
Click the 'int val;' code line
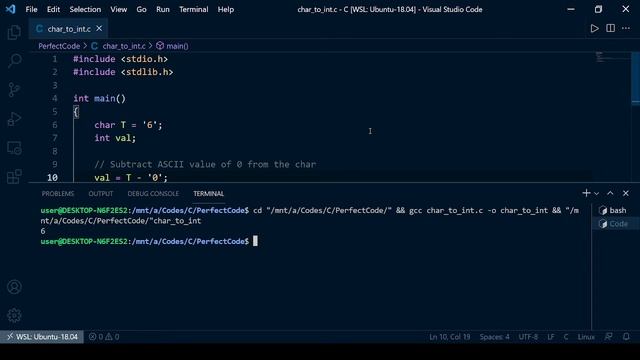pyautogui.click(x=115, y=138)
